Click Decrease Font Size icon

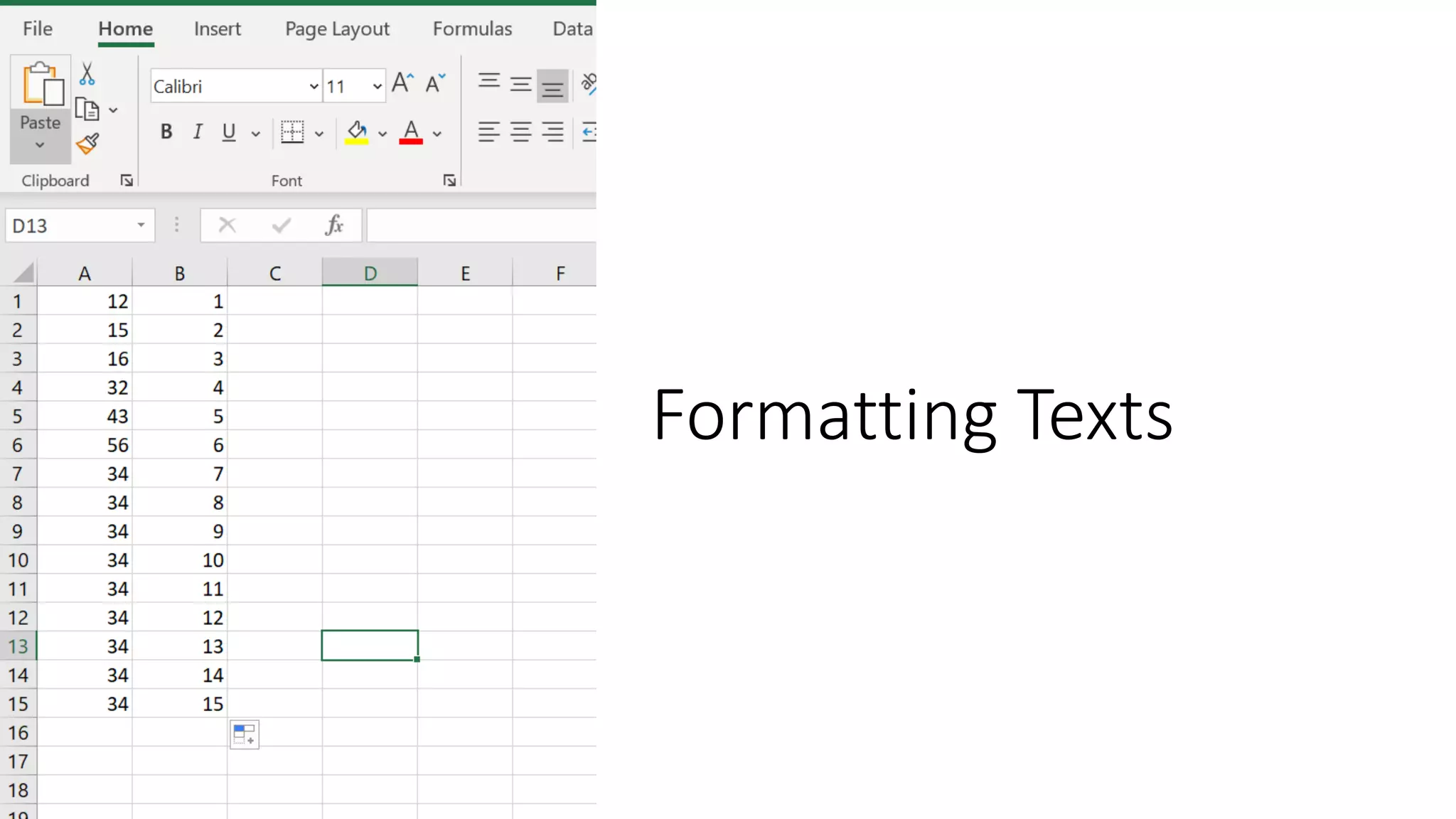click(x=435, y=83)
